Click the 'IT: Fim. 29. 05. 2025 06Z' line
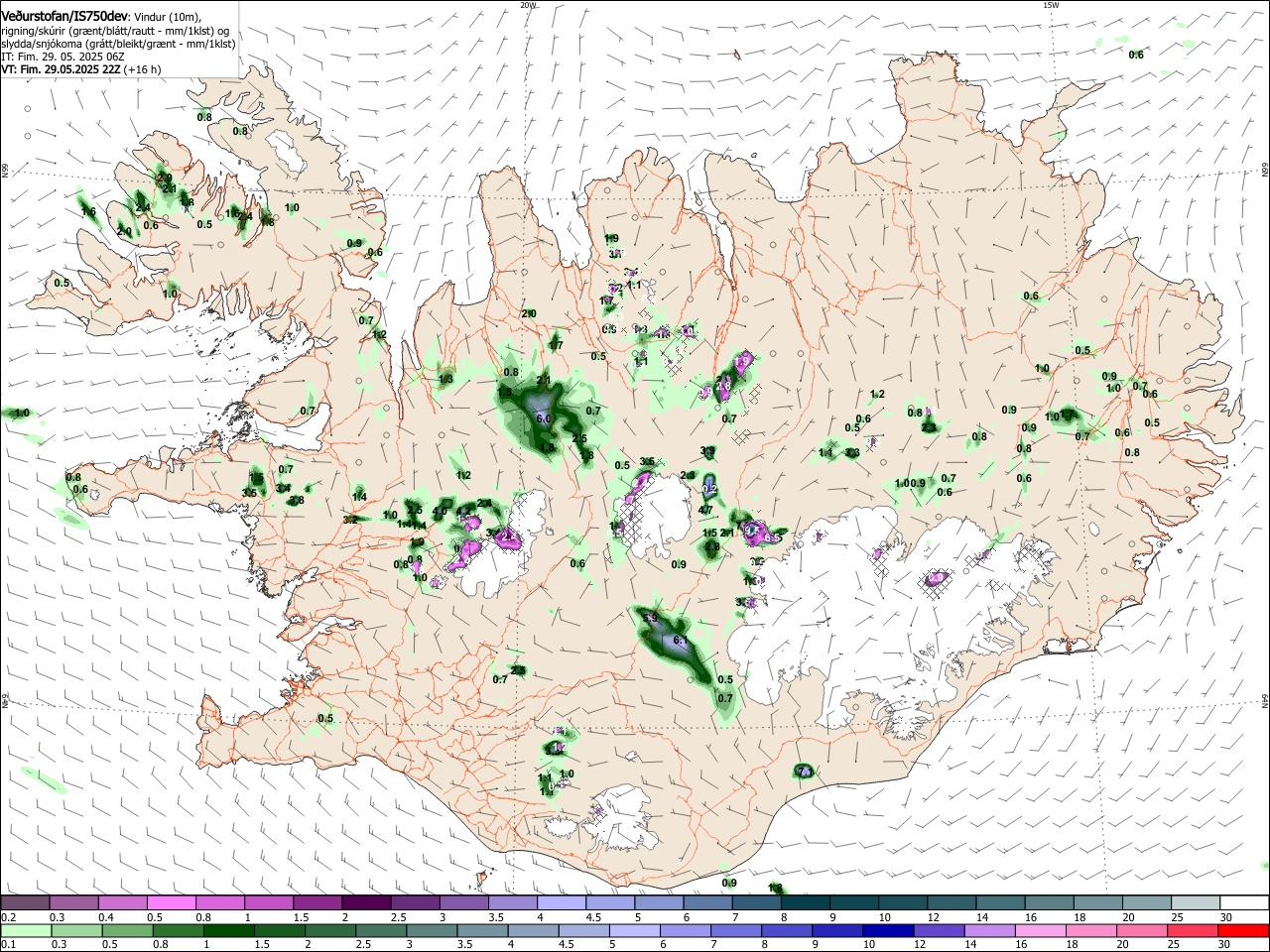This screenshot has width=1270, height=952. tap(63, 57)
